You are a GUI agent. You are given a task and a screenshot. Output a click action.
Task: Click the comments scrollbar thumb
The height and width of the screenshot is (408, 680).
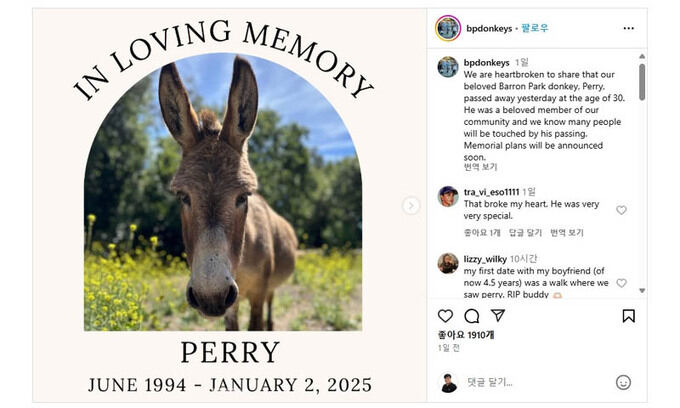coord(642,82)
